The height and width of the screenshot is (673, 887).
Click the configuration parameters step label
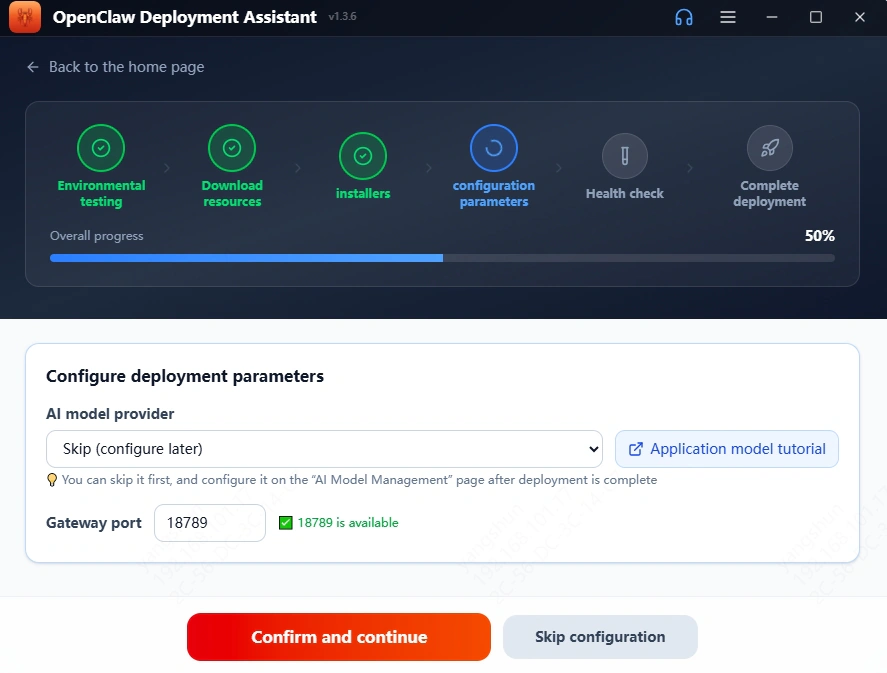pyautogui.click(x=494, y=193)
